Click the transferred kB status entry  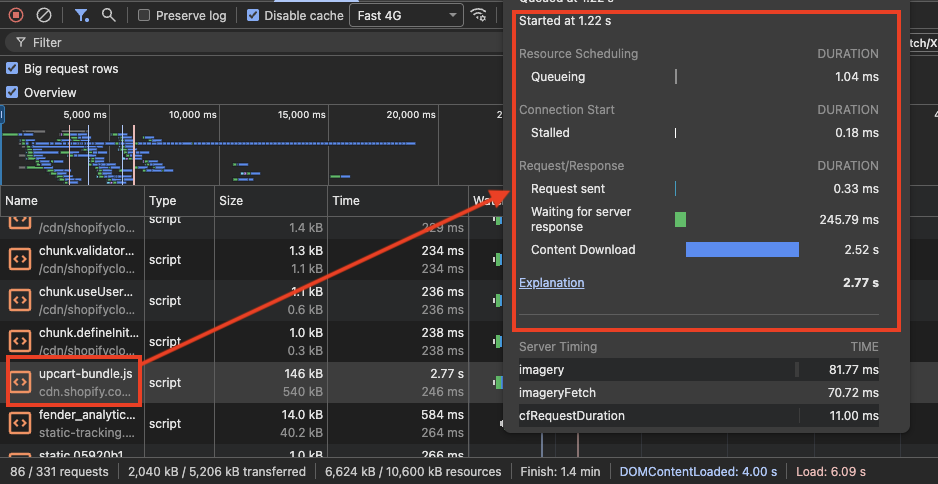[x=217, y=472]
